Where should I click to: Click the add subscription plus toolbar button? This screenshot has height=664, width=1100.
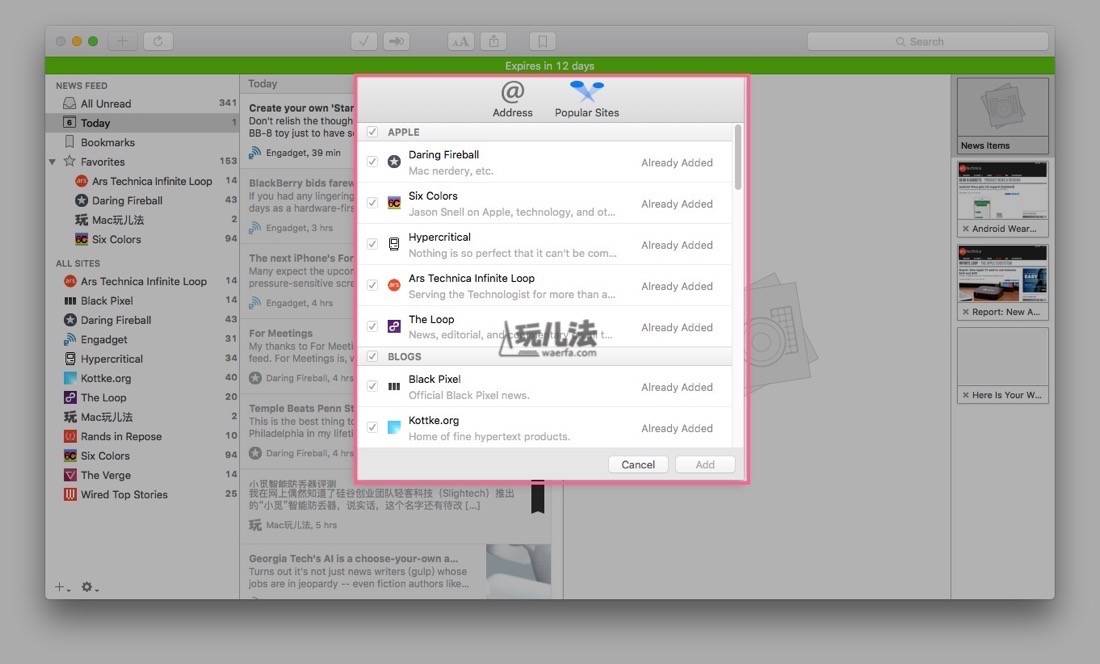click(x=122, y=41)
